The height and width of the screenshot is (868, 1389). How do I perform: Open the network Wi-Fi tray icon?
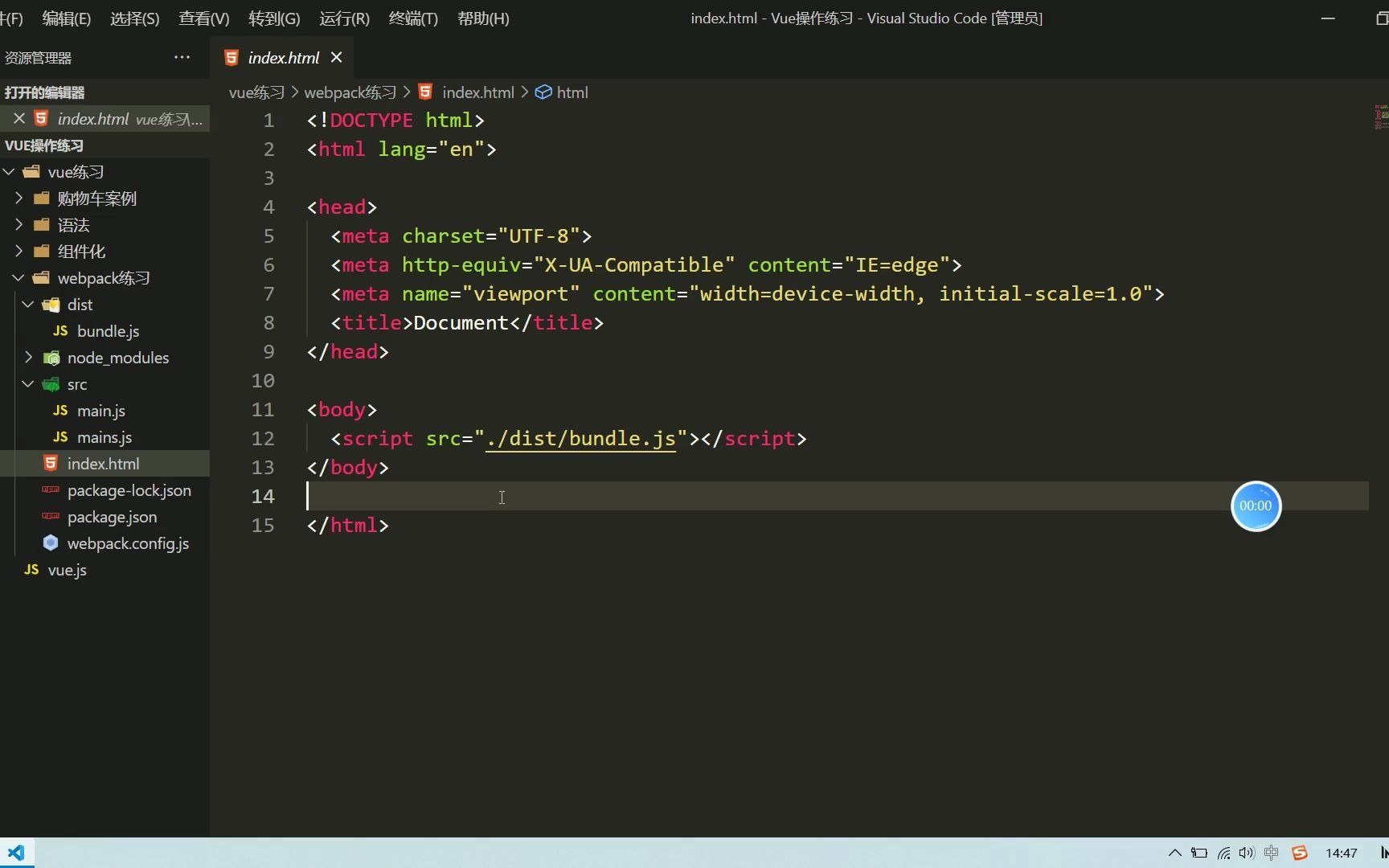point(1223,853)
